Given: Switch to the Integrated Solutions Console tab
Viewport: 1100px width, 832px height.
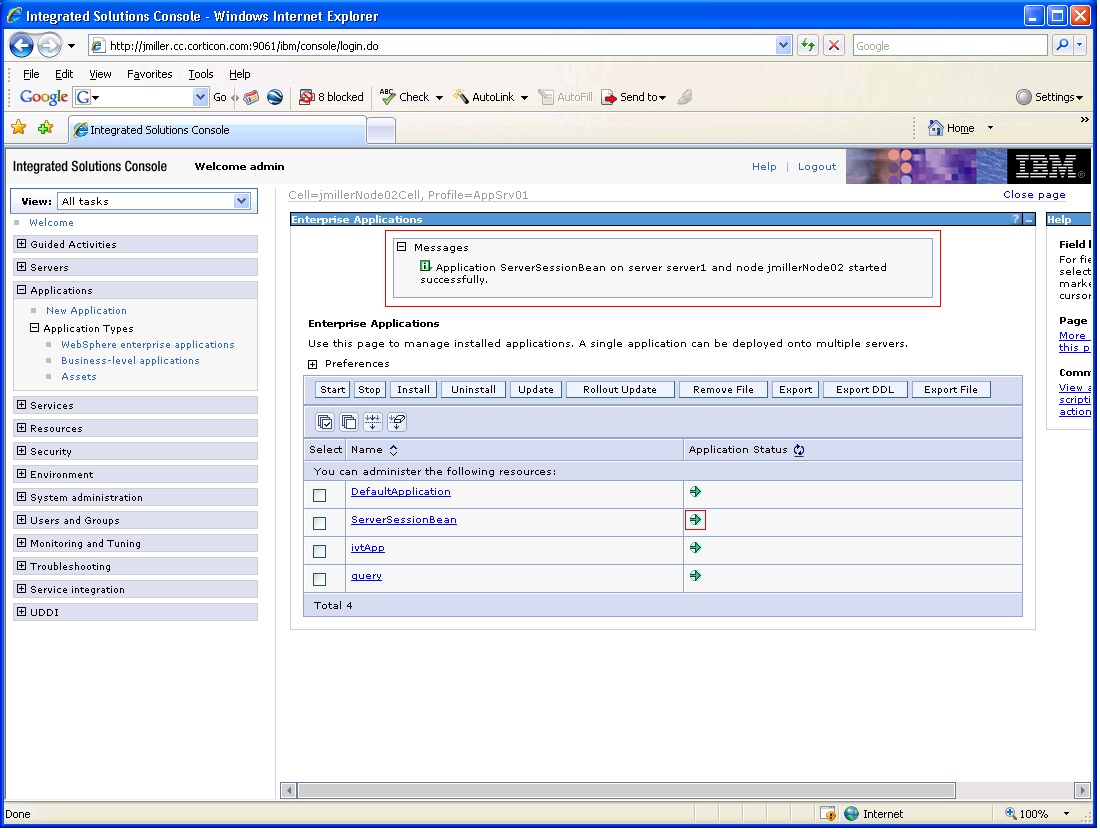Looking at the screenshot, I should (x=217, y=130).
